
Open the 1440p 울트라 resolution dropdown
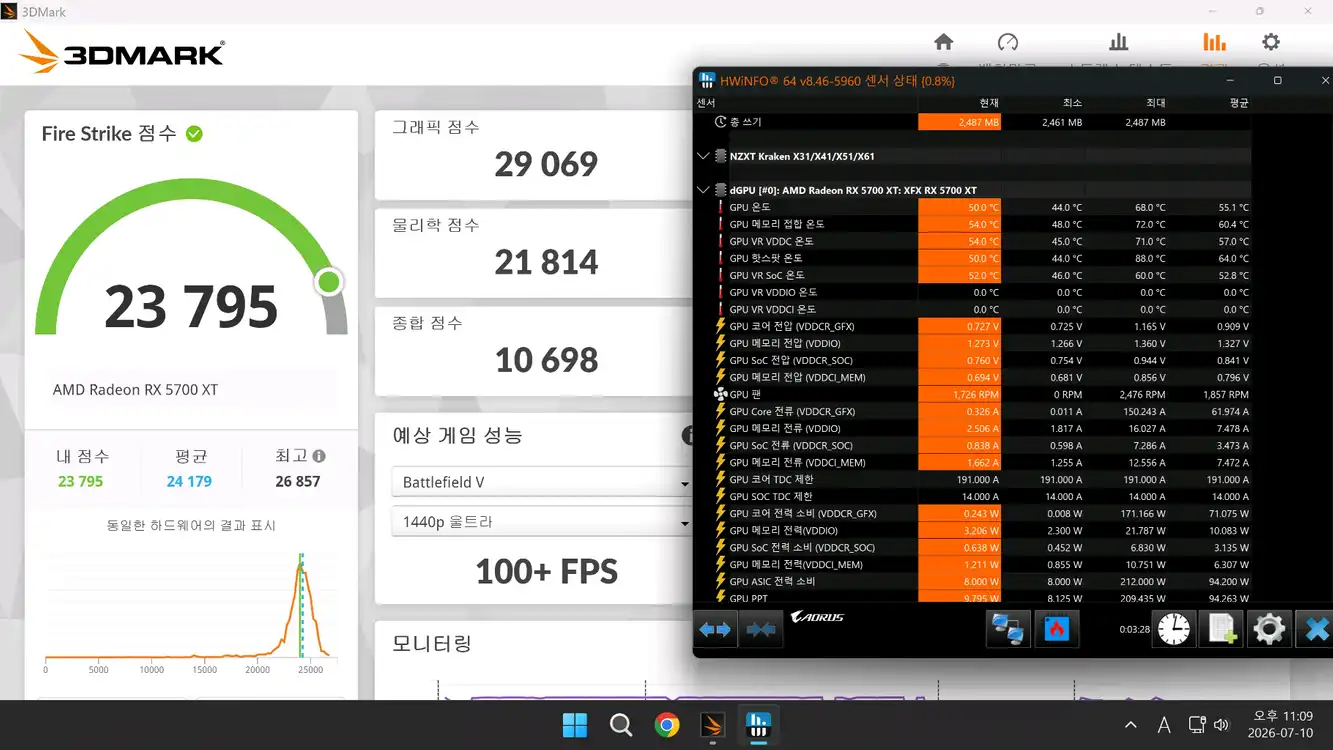pos(541,522)
